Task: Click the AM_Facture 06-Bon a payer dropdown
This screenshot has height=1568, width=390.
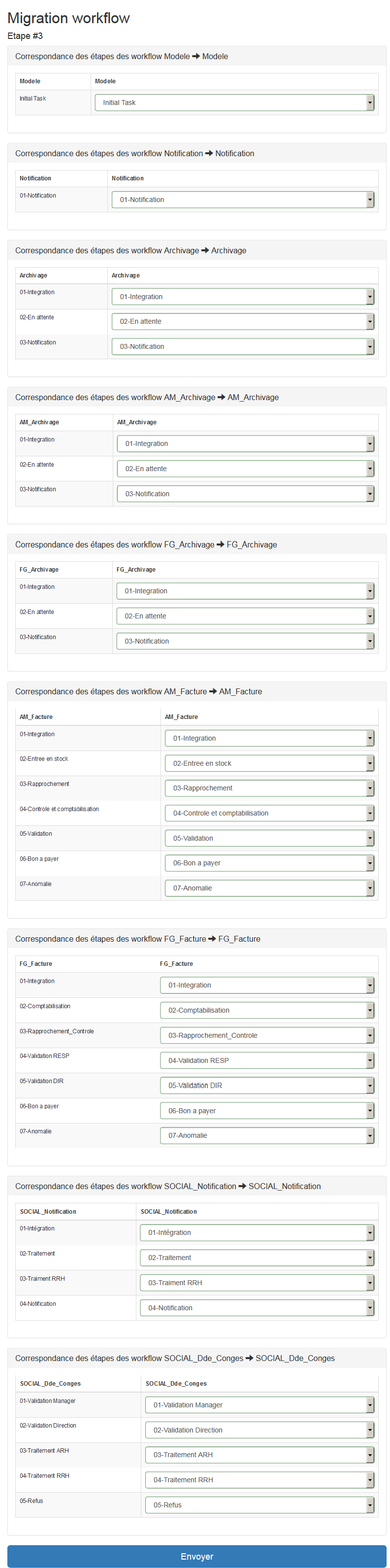Action: [x=269, y=863]
